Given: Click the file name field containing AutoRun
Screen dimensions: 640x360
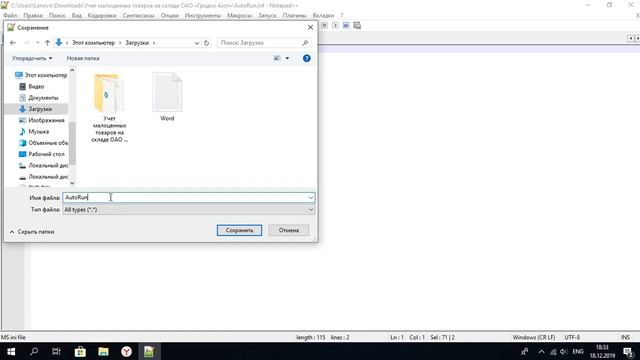Looking at the screenshot, I should coord(189,198).
